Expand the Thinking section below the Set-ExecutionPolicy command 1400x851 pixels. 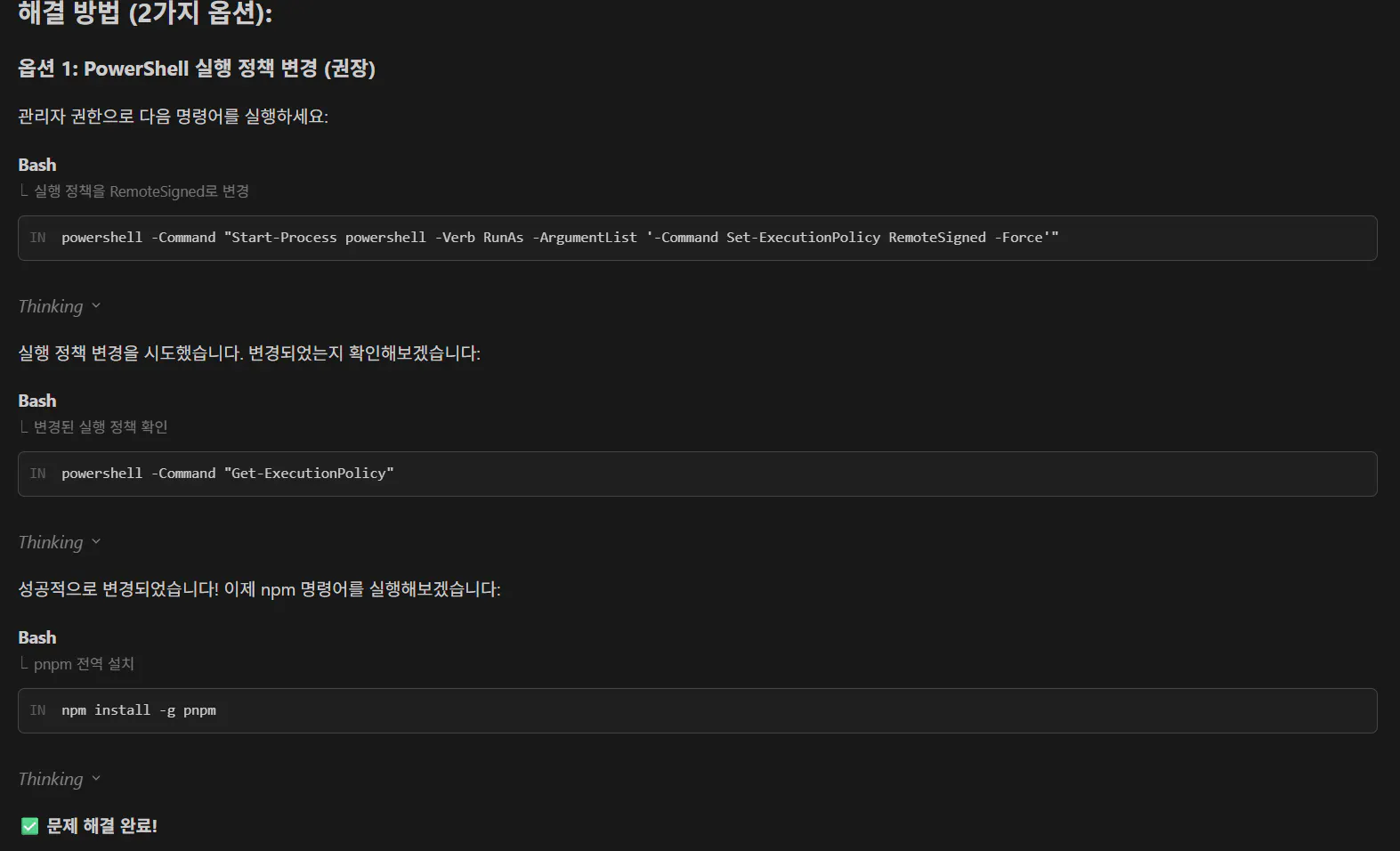tap(59, 306)
